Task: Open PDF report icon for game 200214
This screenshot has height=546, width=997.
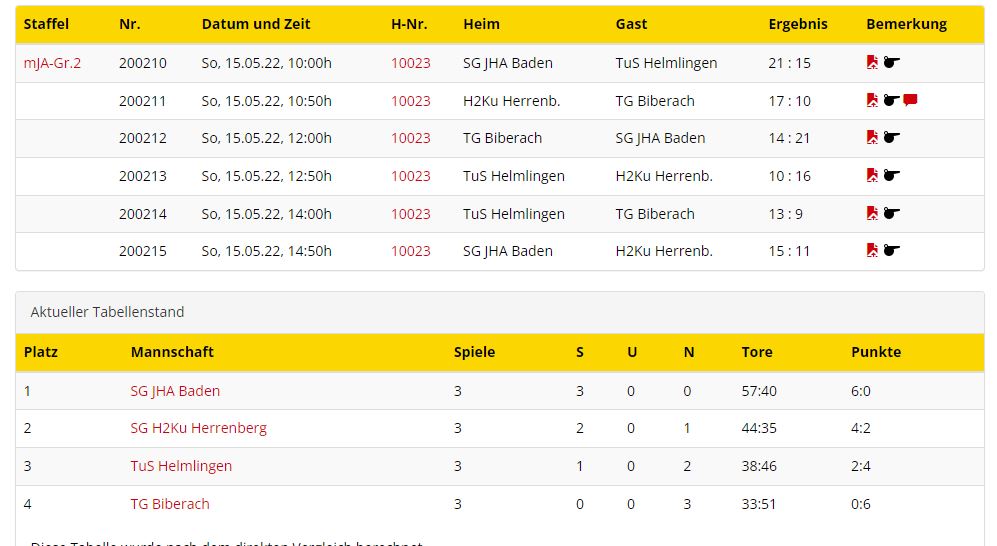Action: point(872,214)
